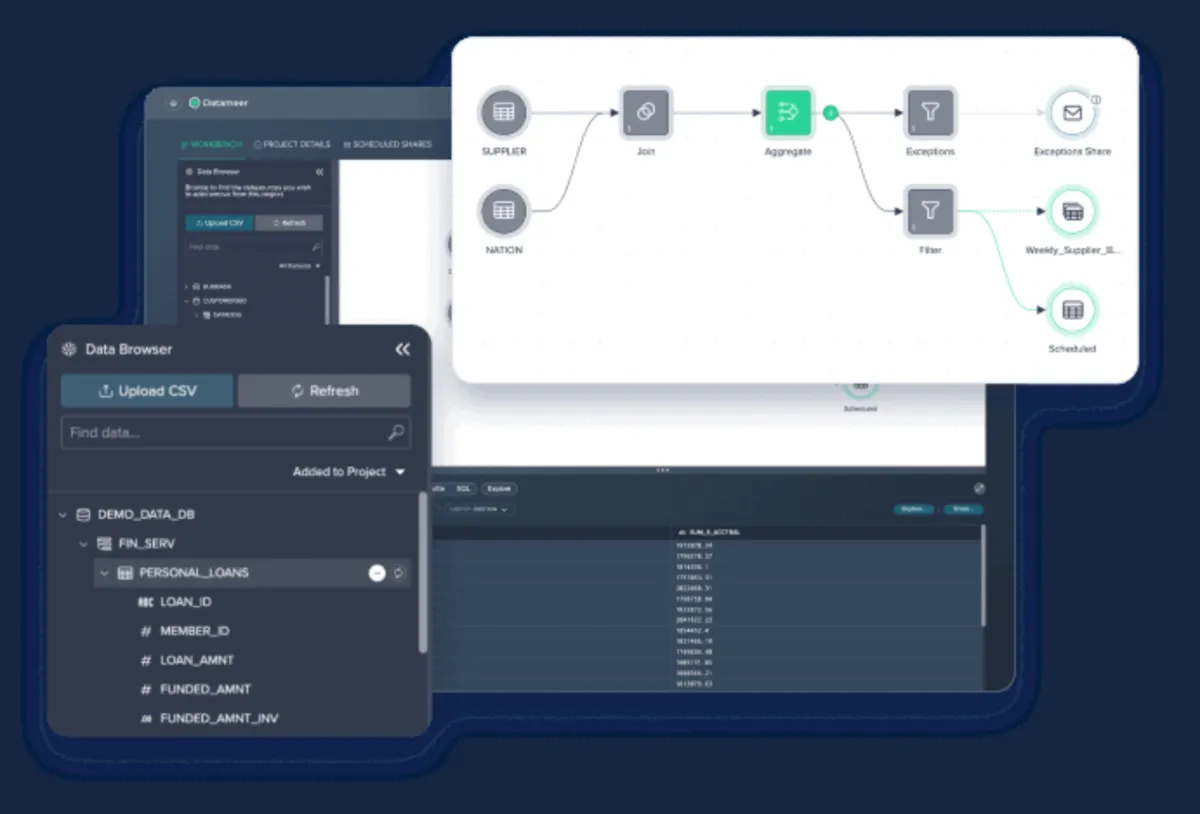The height and width of the screenshot is (814, 1200).
Task: Open the PROJECT DETAILS tab
Action: point(292,144)
